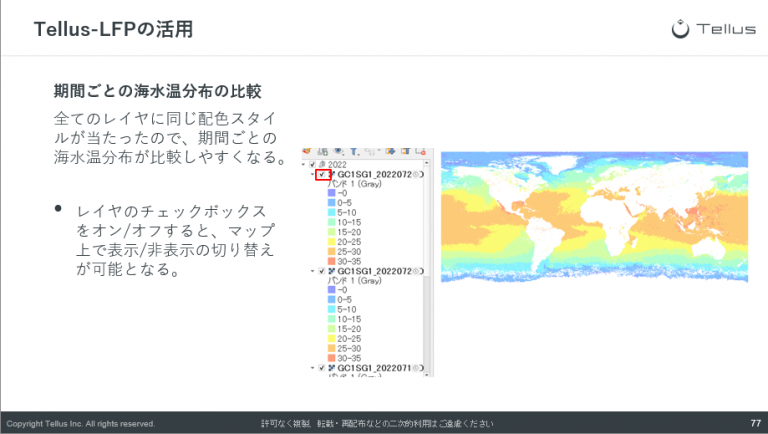Click the 30-35 swatch in the second layer's legend
768x434 pixels.
pos(332,358)
